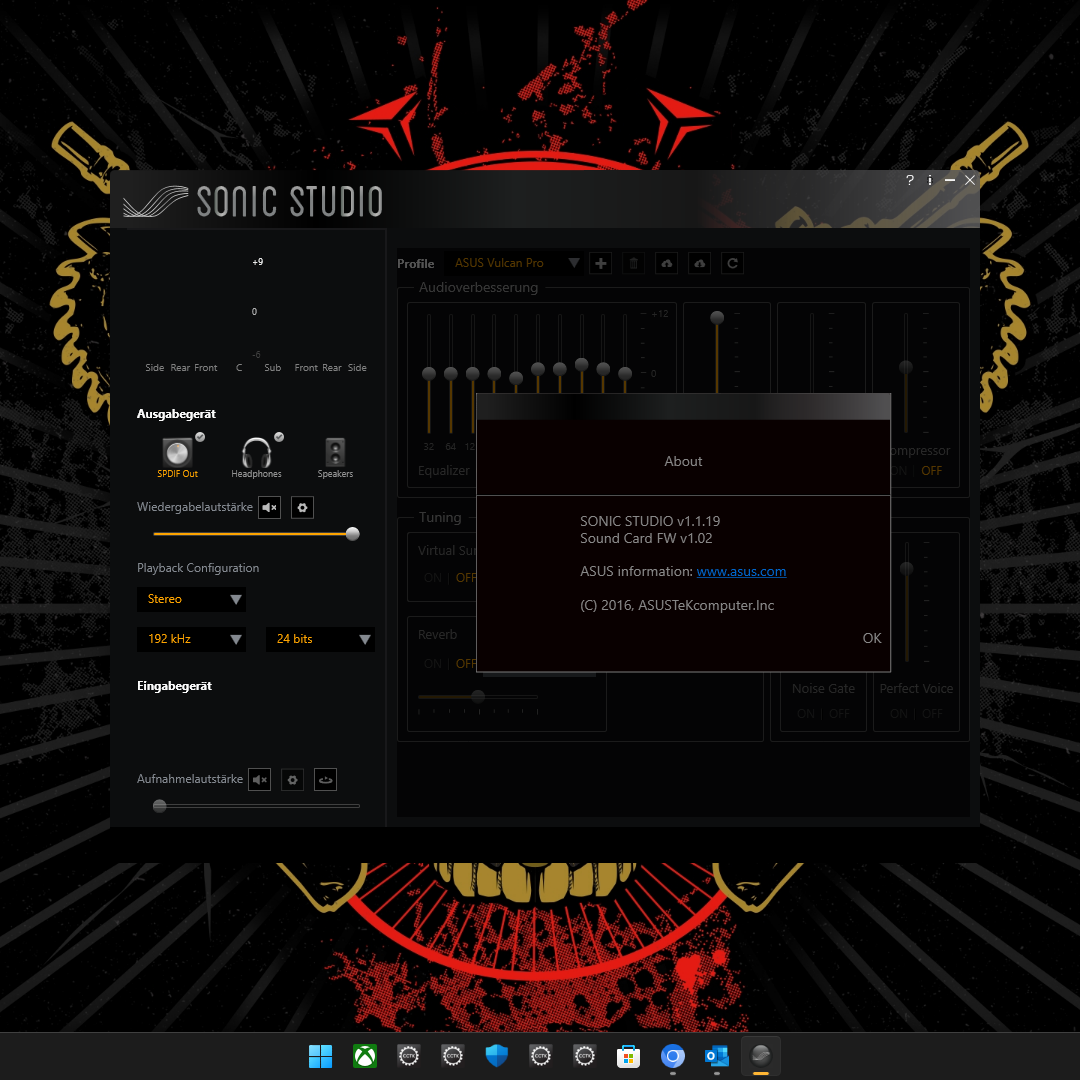Turn Perfect Voice OFF

click(x=932, y=714)
